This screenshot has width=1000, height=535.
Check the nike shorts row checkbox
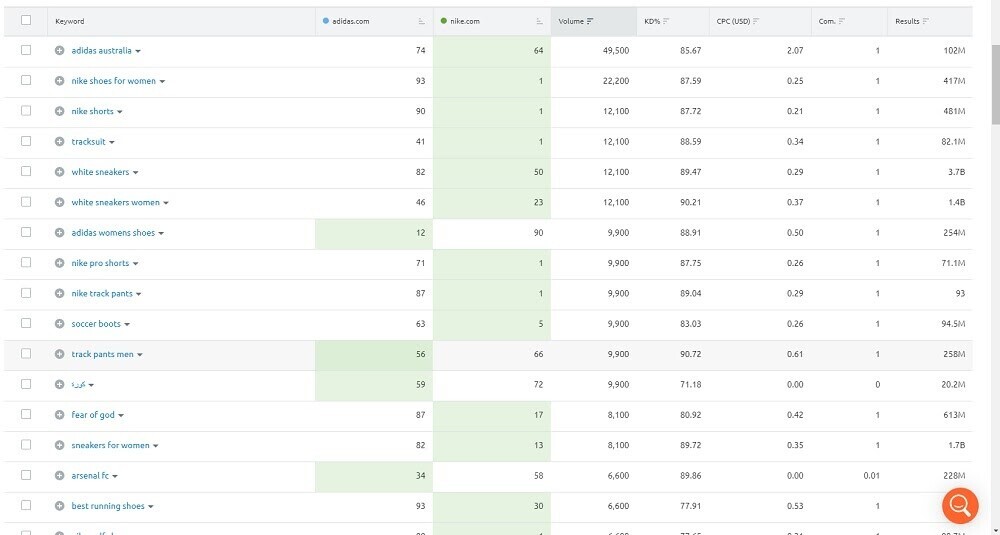coord(26,110)
